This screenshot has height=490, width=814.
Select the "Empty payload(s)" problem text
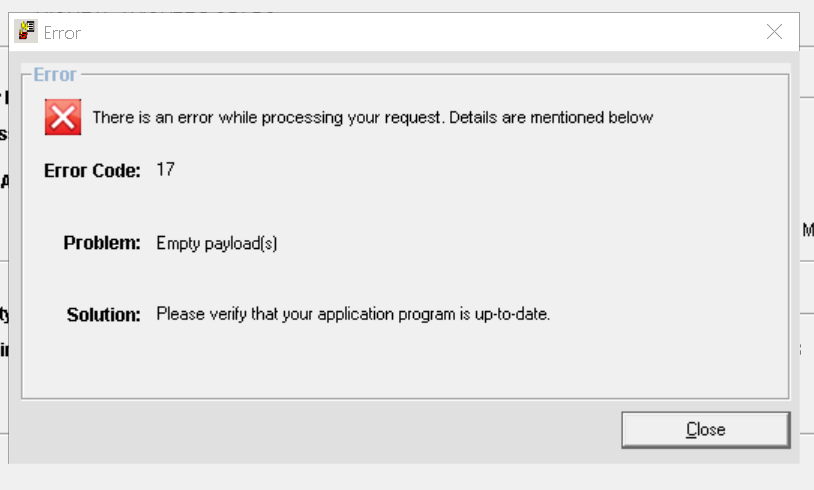point(216,243)
